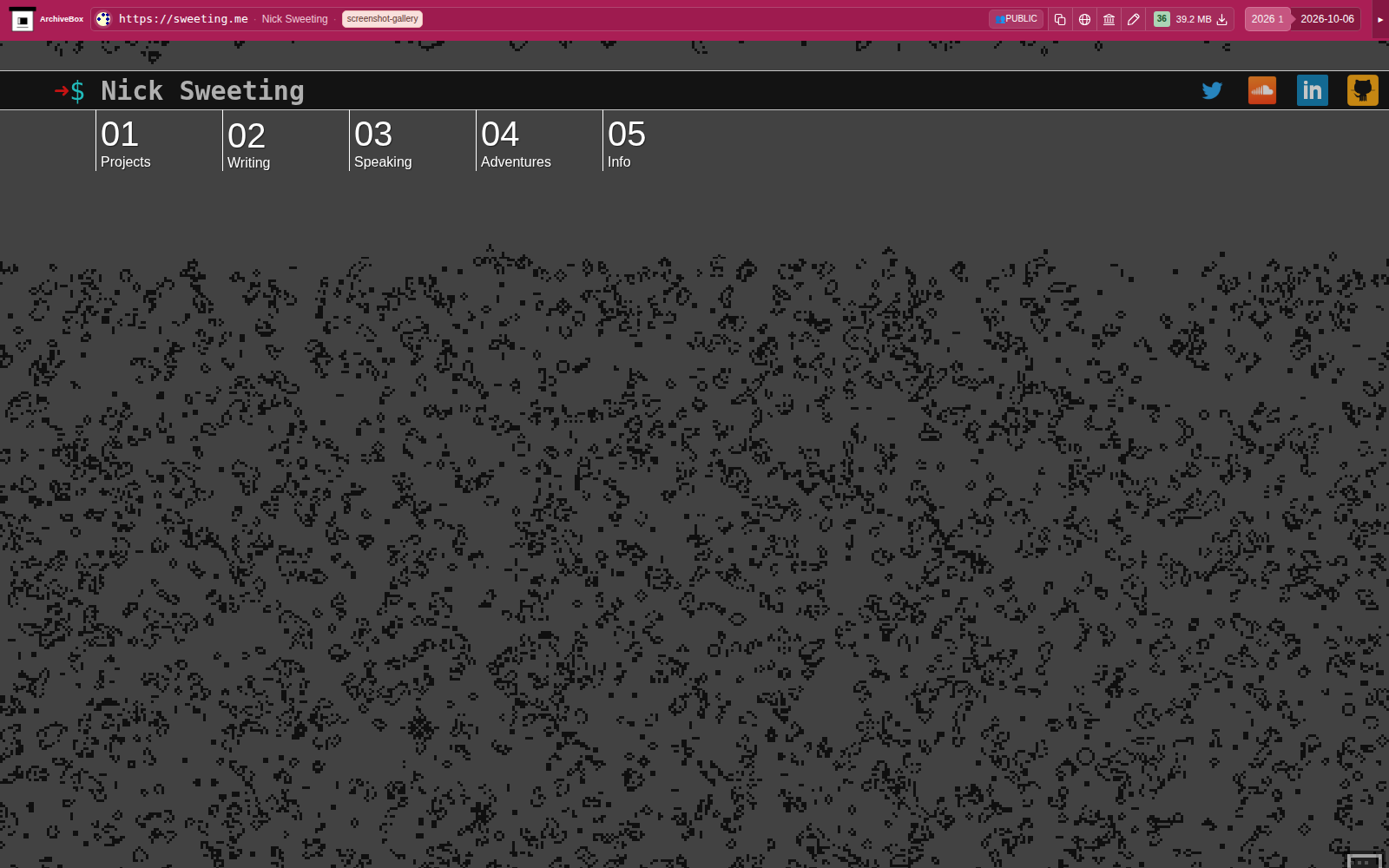
Task: Click the 2026-10-06 date label
Action: point(1327,19)
